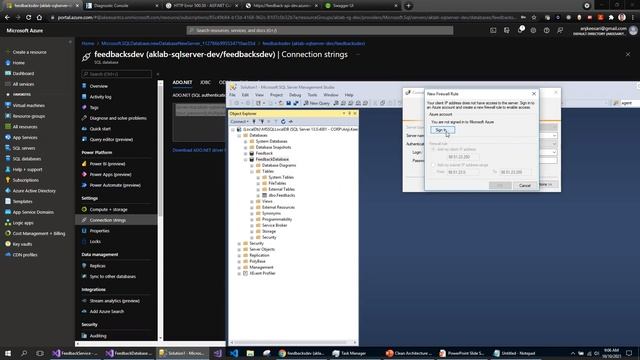
Task: Select the Server Objects folder
Action: tap(262, 249)
